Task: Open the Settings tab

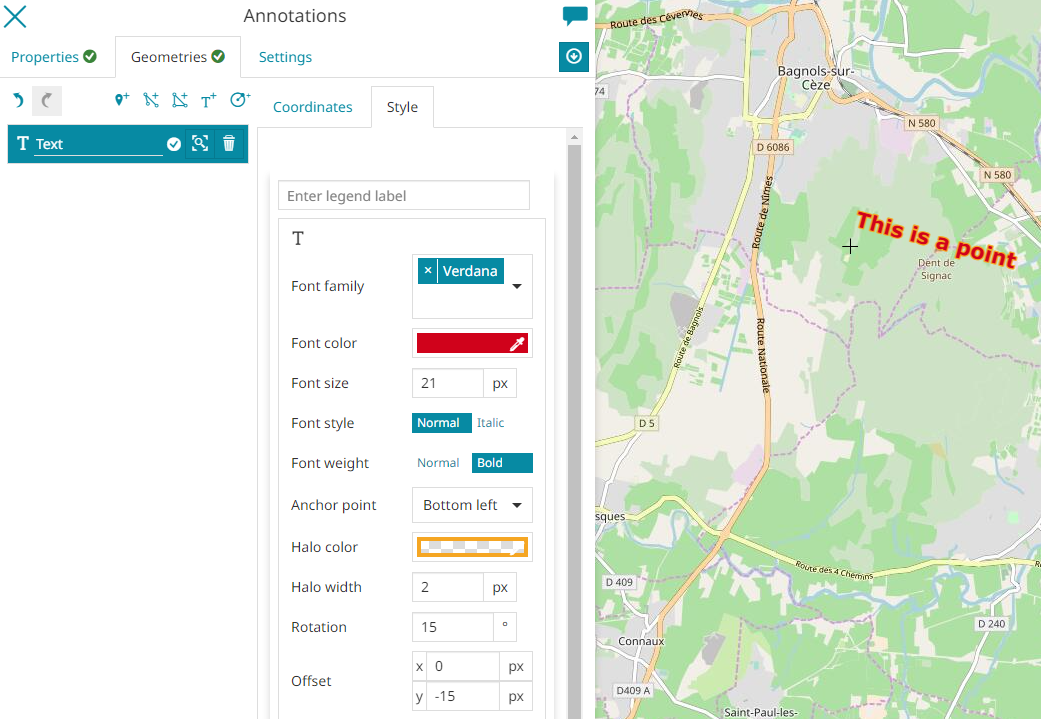Action: 285,57
